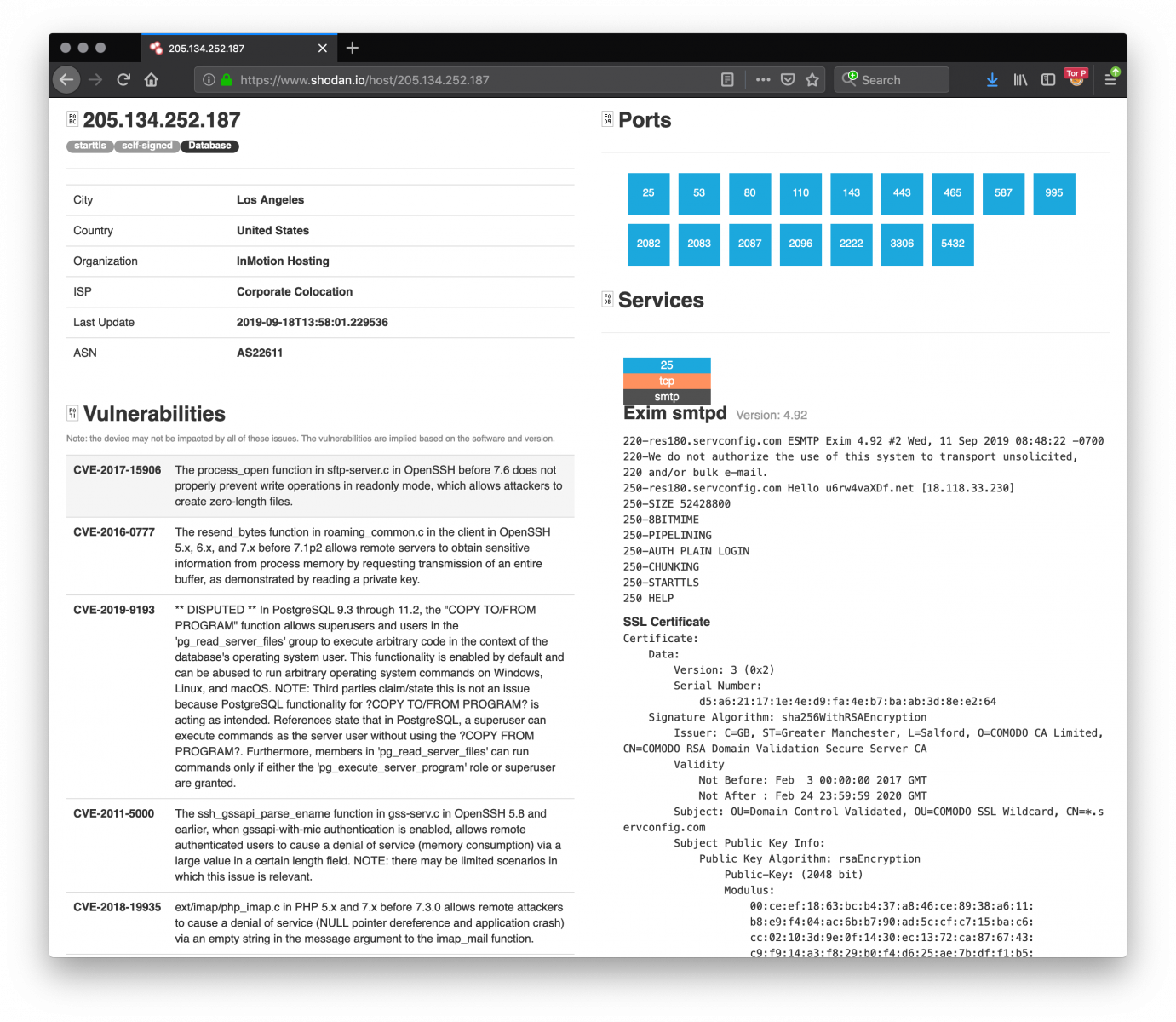Screen dimensions: 1176x1022
Task: Select the 205.134.252.187 browser tab
Action: (238, 49)
